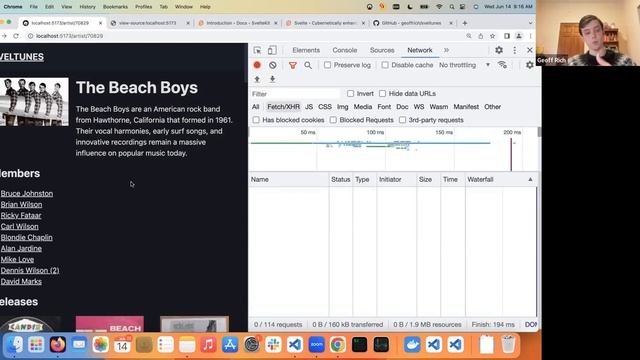The height and width of the screenshot is (360, 640).
Task: Select the CSS type filter
Action: (x=325, y=107)
